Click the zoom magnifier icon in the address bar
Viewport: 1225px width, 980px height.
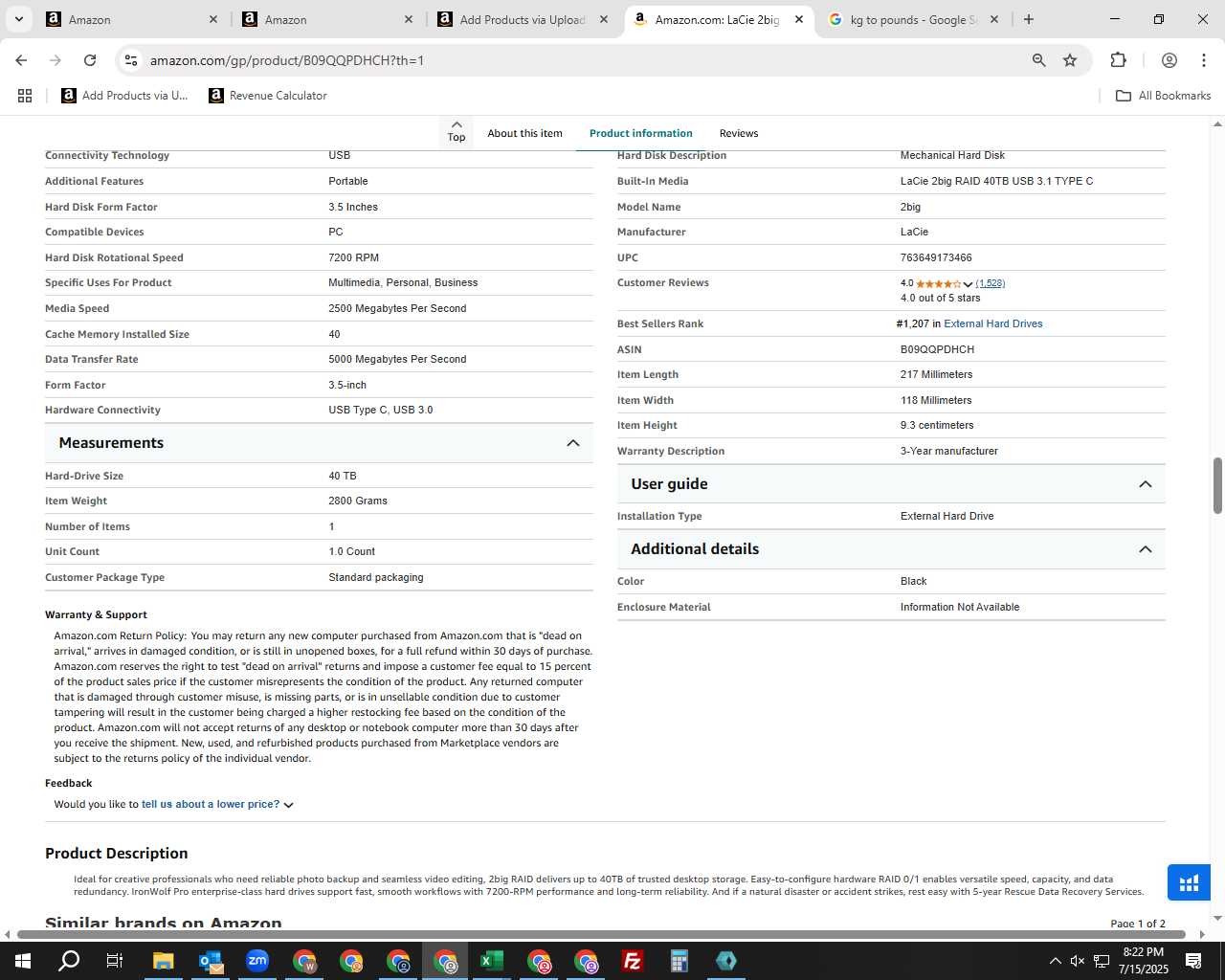(x=1038, y=60)
